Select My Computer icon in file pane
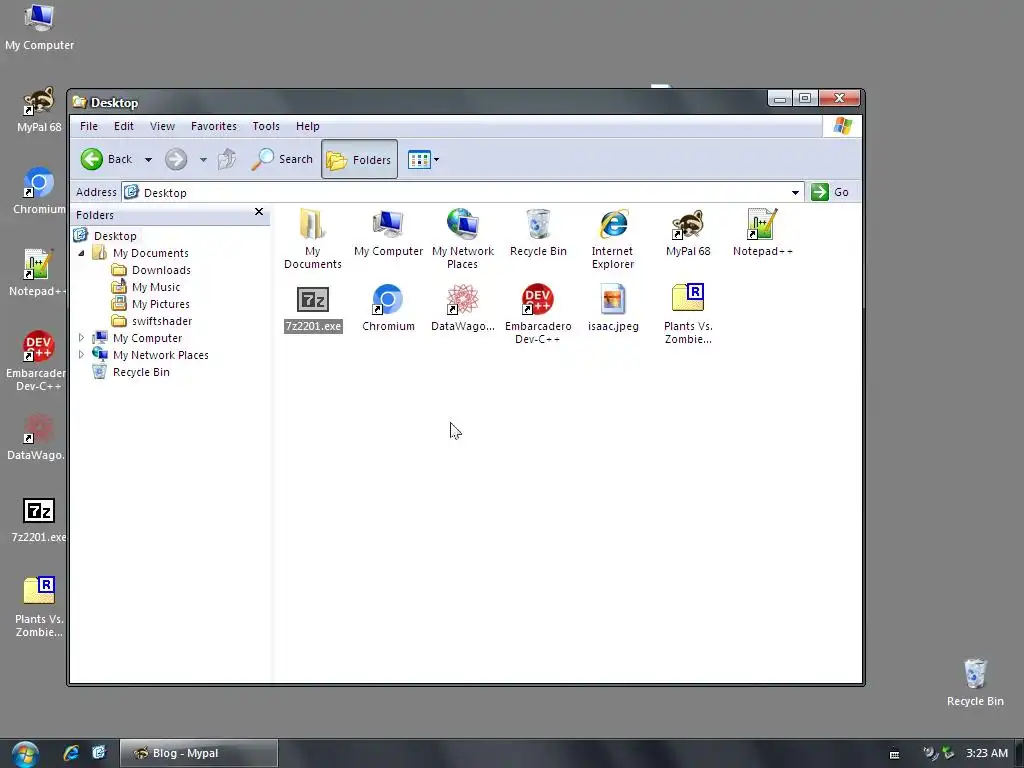 (x=388, y=232)
